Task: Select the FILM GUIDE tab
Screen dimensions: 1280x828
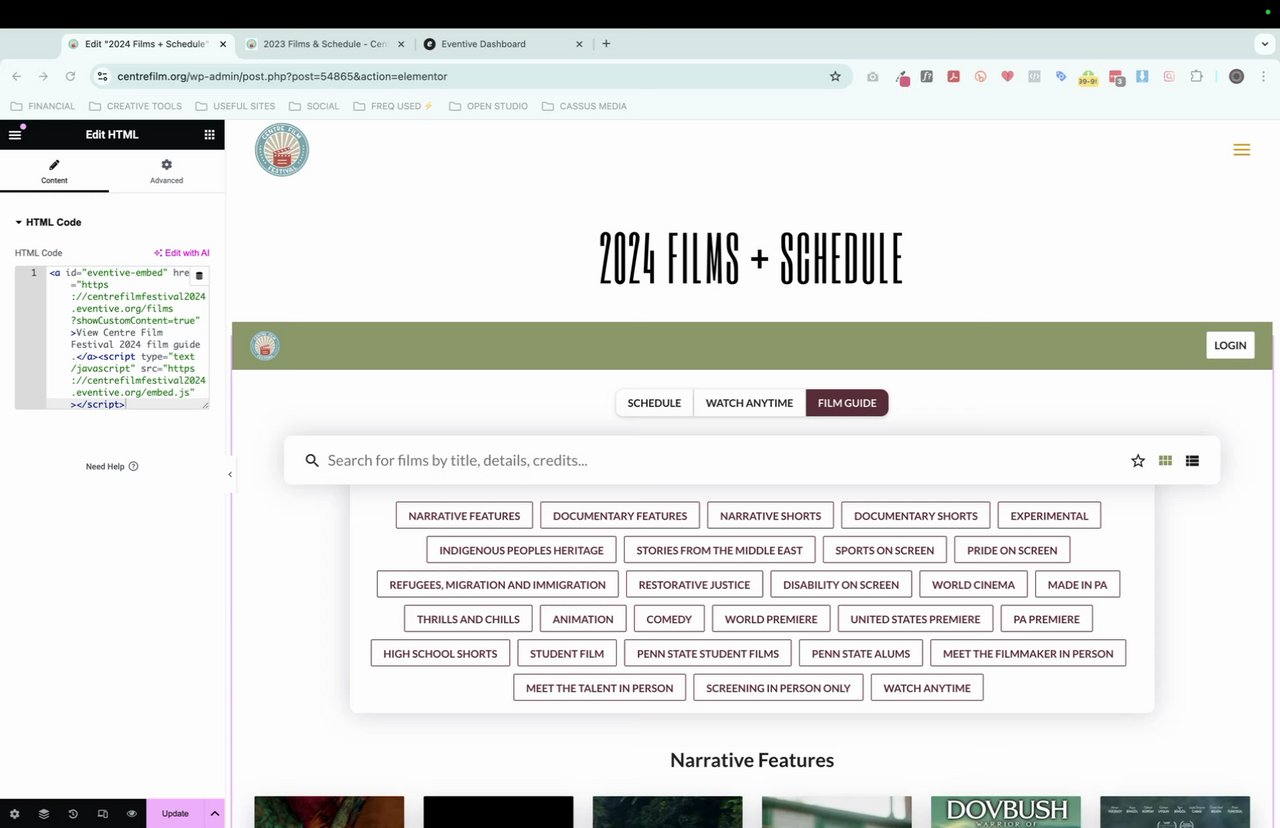Action: 847,403
